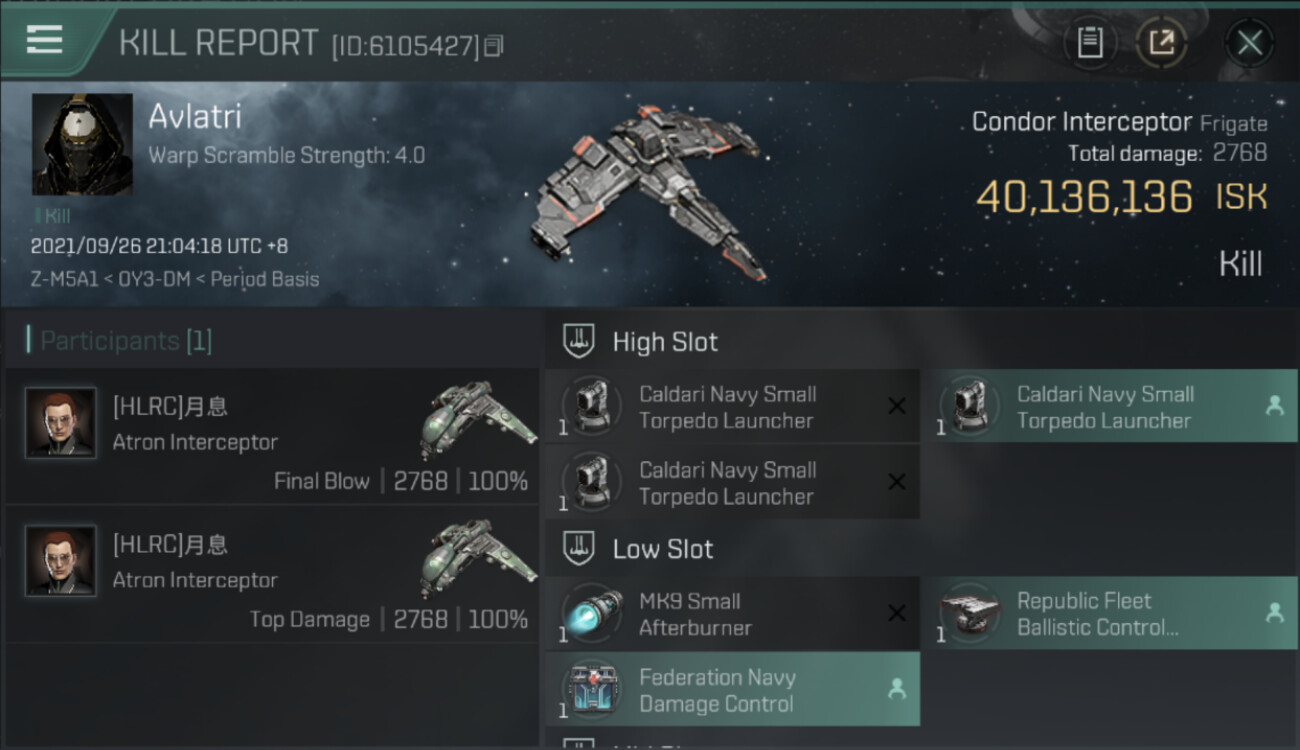The height and width of the screenshot is (750, 1300).
Task: Open the hamburger menu
Action: coord(45,40)
